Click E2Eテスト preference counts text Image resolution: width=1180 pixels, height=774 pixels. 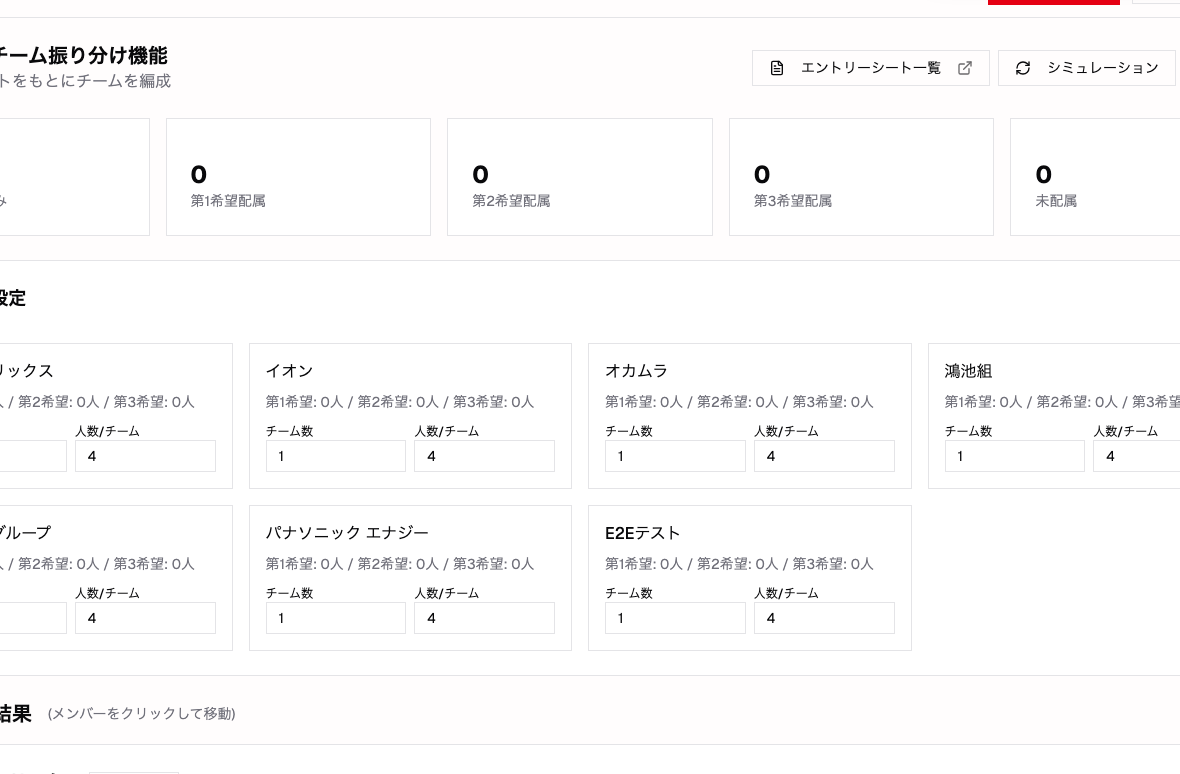click(739, 563)
